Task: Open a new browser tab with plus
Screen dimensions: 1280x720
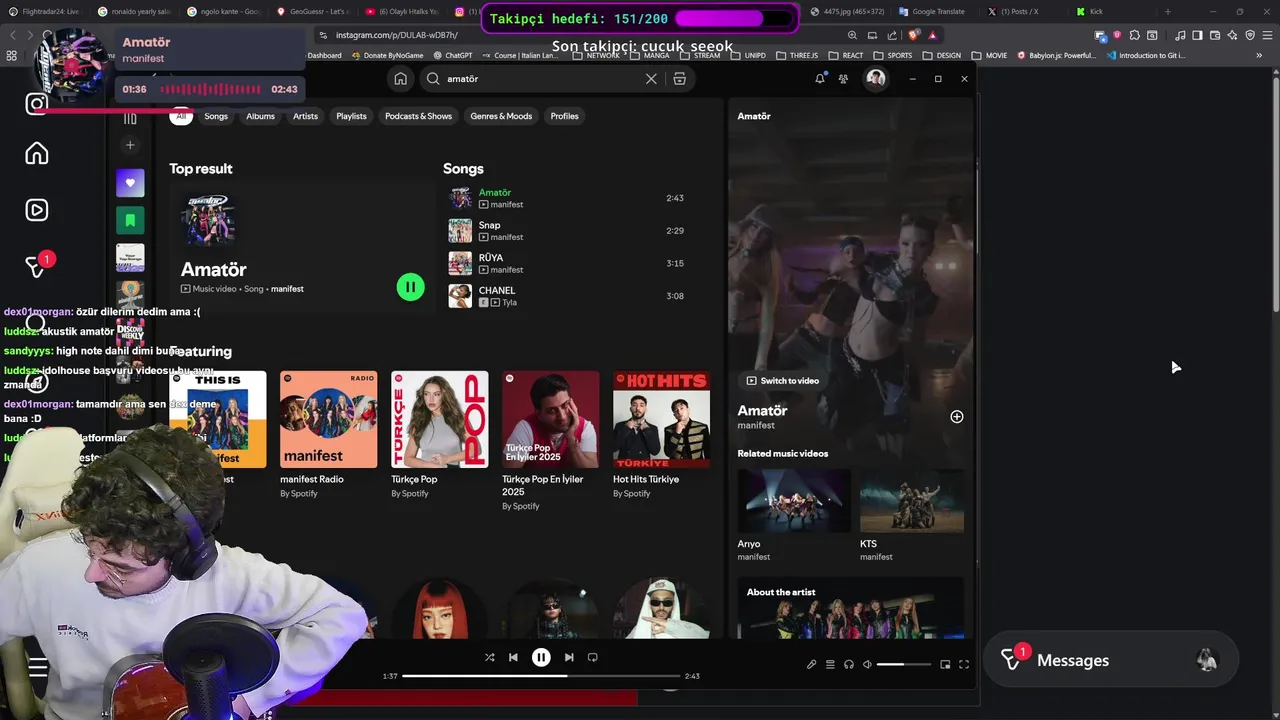Action: (1167, 12)
